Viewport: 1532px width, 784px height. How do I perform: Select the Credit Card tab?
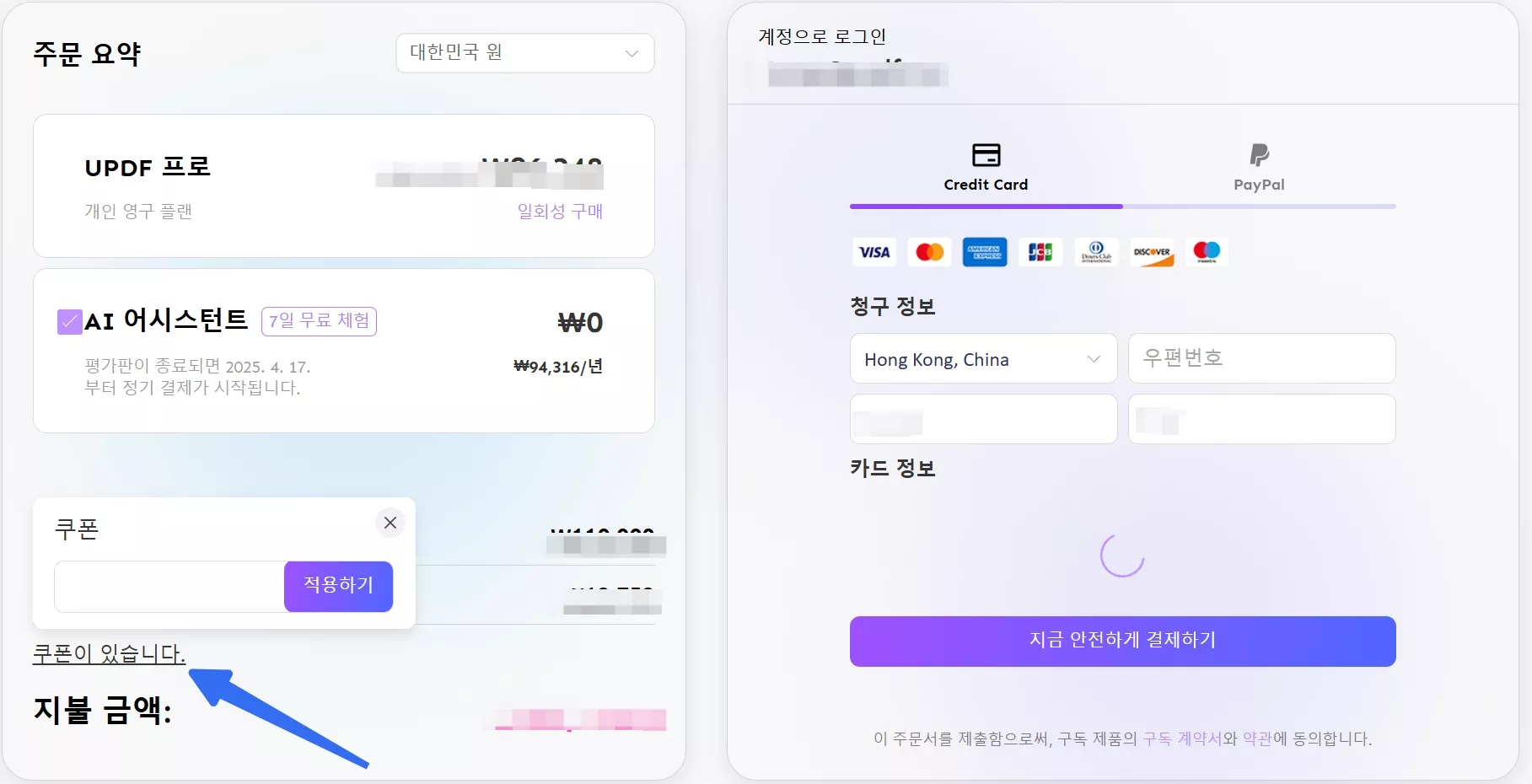(986, 169)
